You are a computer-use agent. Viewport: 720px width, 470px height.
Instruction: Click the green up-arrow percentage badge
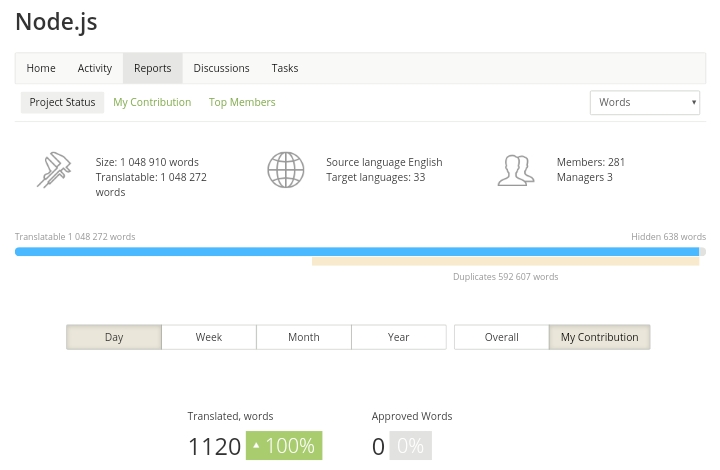(284, 446)
